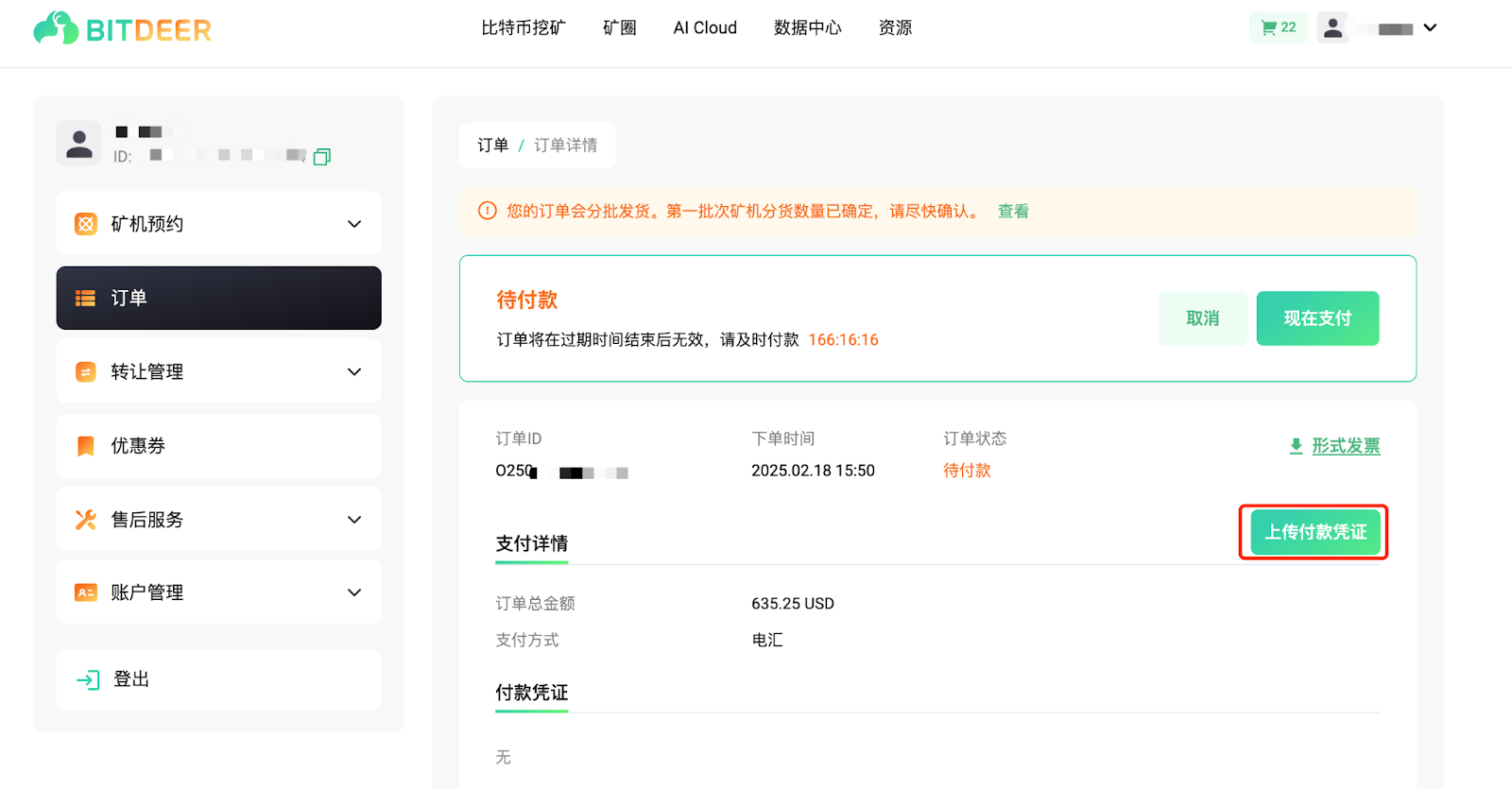Click the 矿机预约 sidebar icon
This screenshot has height=789, width=1512.
[x=86, y=224]
